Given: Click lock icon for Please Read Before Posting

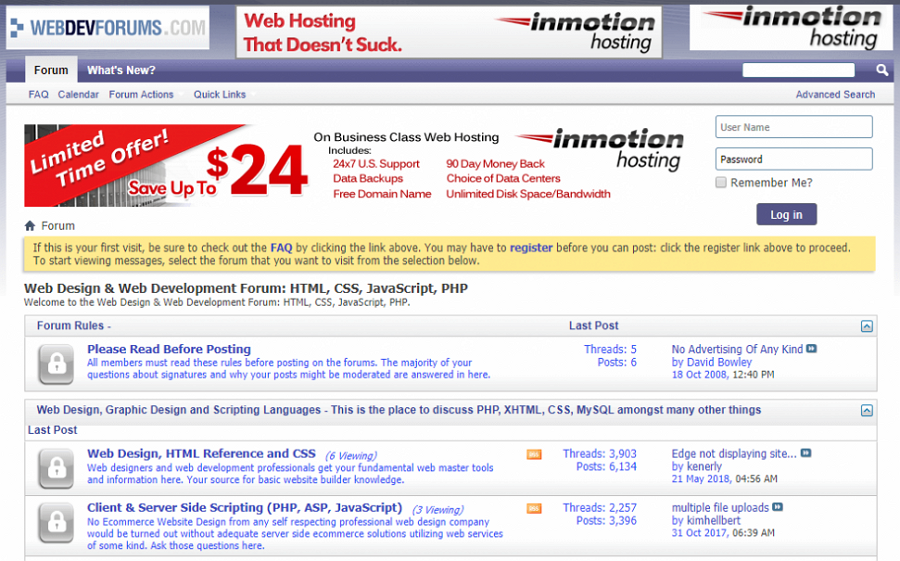Looking at the screenshot, I should tap(56, 364).
